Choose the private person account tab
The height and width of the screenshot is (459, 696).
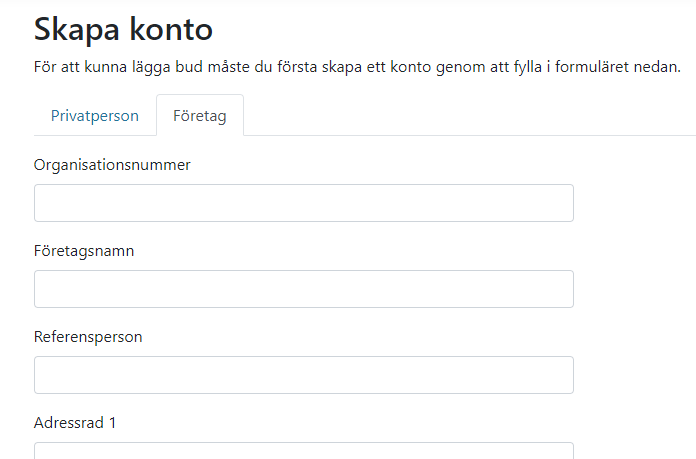point(95,115)
